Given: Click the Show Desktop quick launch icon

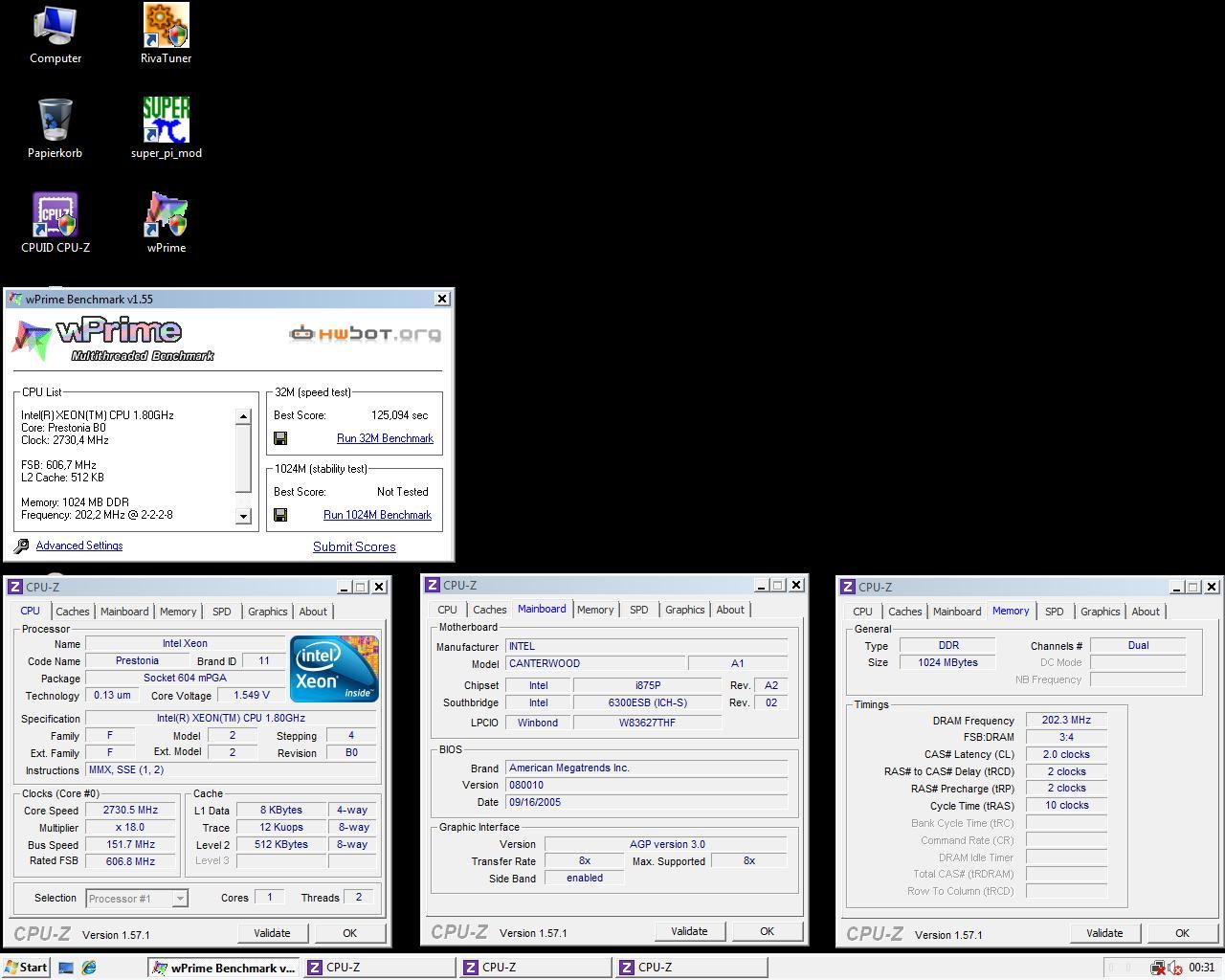Looking at the screenshot, I should click(66, 968).
